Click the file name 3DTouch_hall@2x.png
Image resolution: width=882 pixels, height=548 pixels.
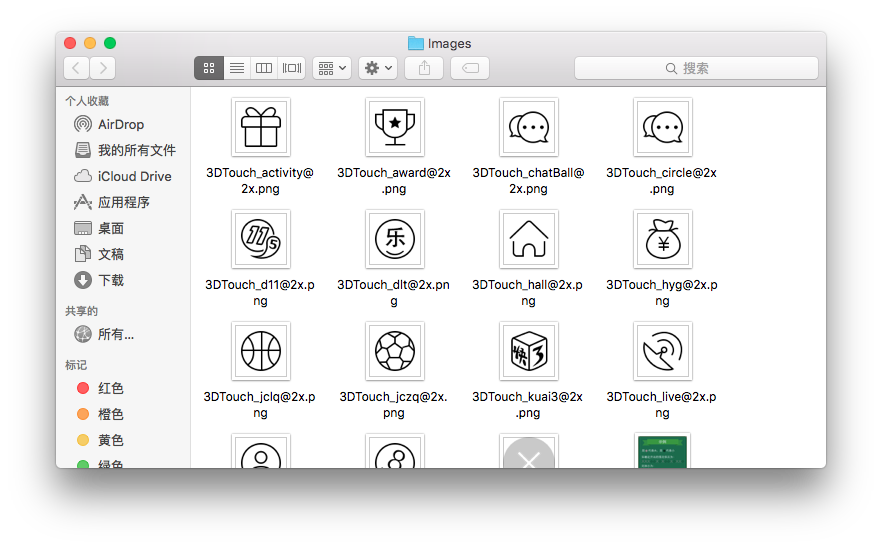click(528, 293)
